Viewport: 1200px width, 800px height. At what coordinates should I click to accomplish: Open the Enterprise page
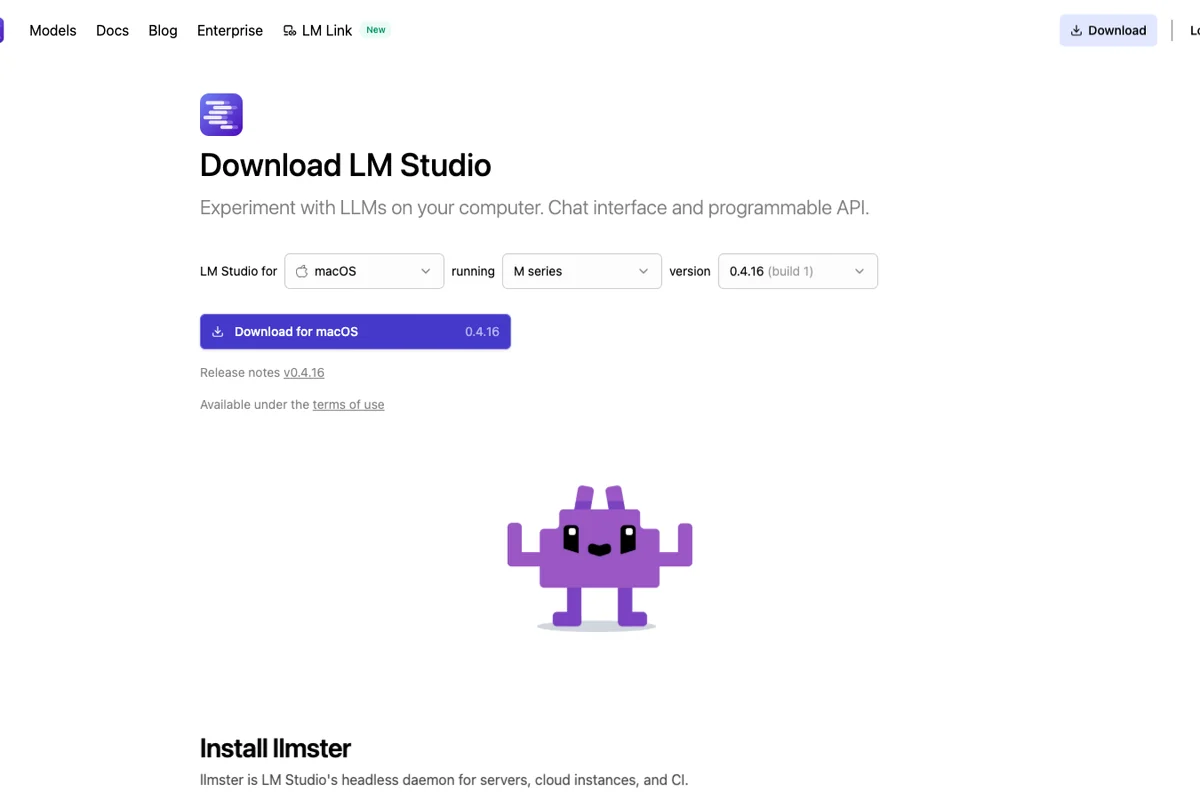click(230, 30)
